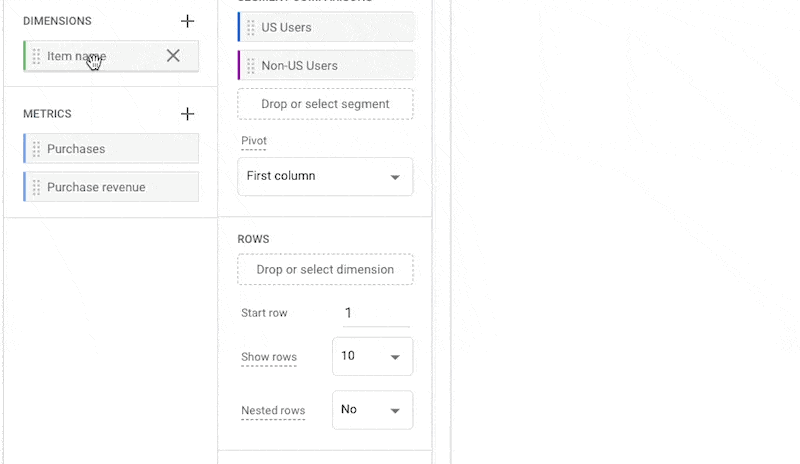Select the Purchases metric label

(76, 149)
